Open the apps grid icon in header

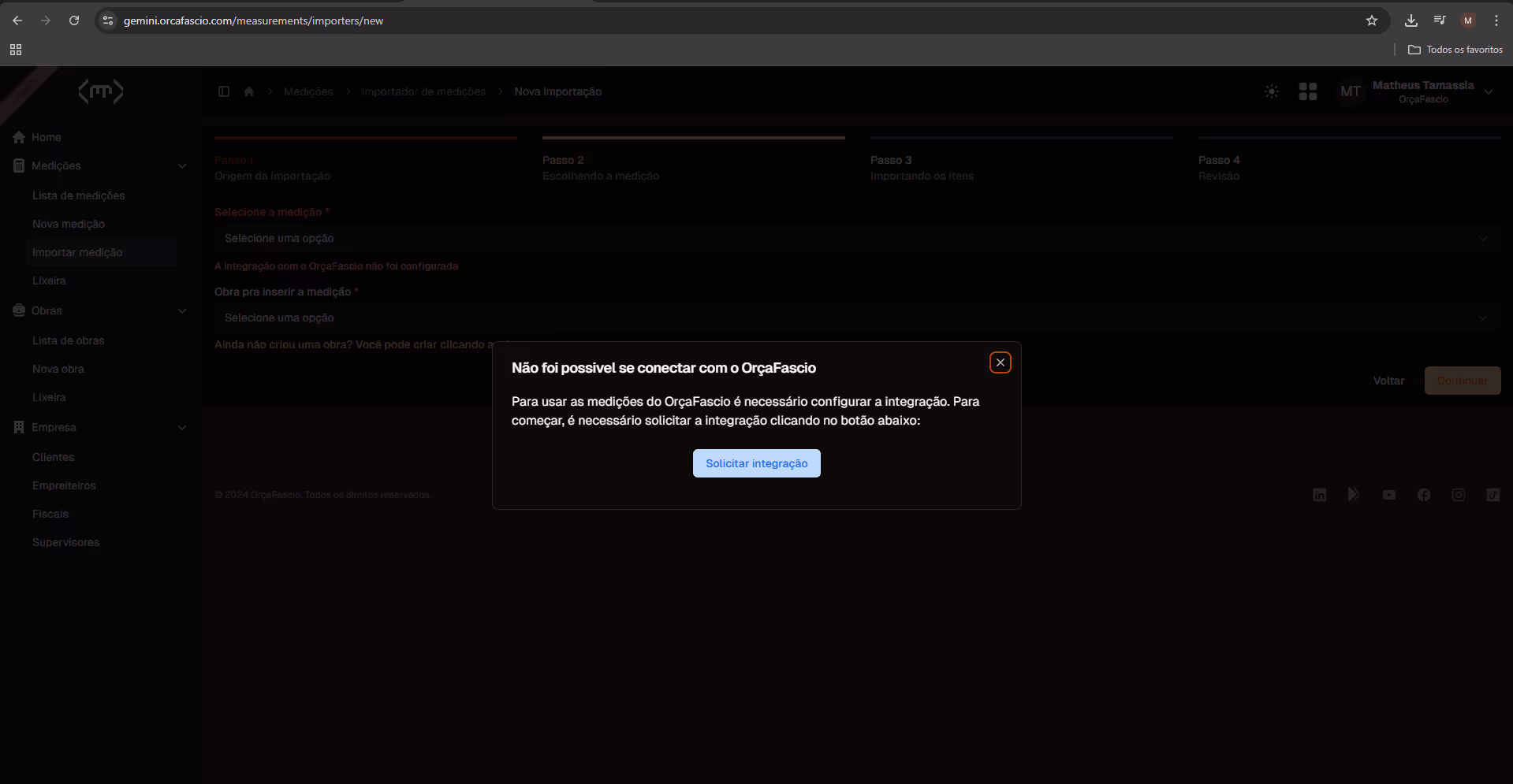coord(1308,91)
